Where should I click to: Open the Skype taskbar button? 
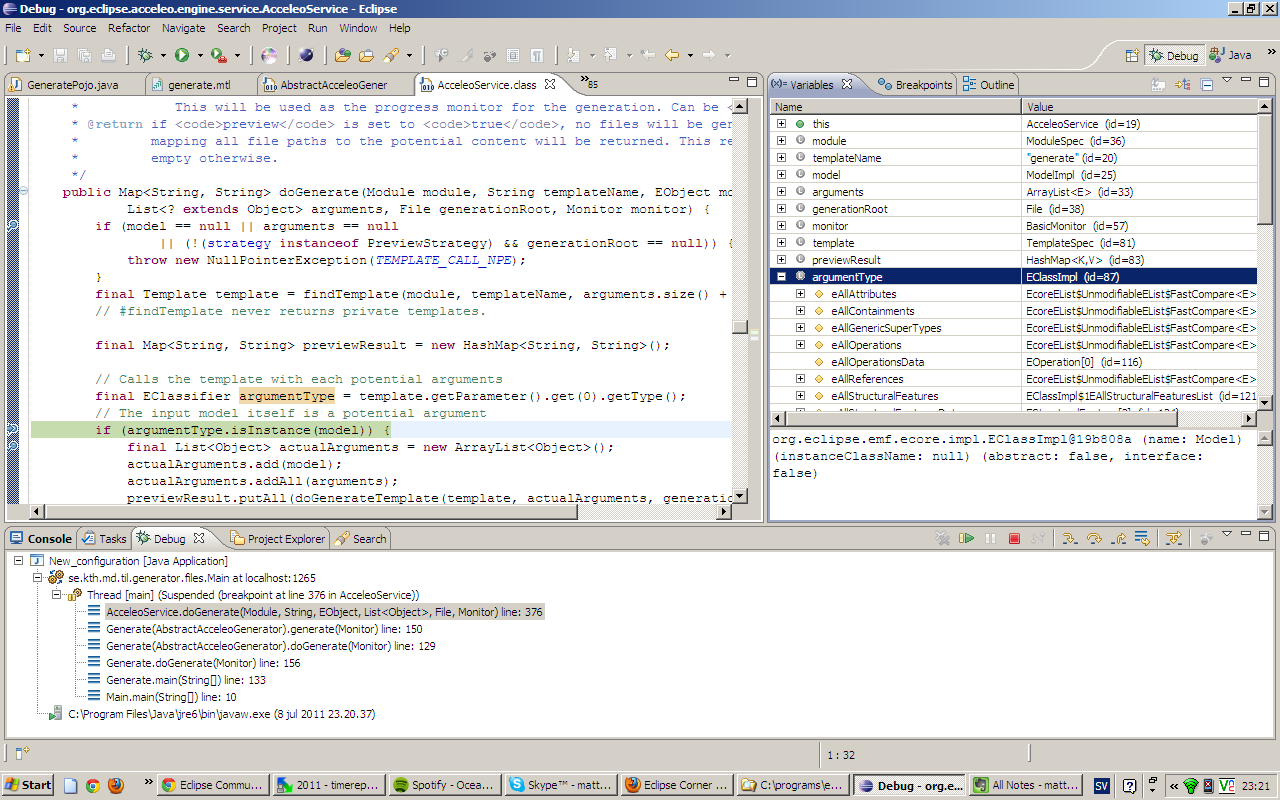click(559, 785)
